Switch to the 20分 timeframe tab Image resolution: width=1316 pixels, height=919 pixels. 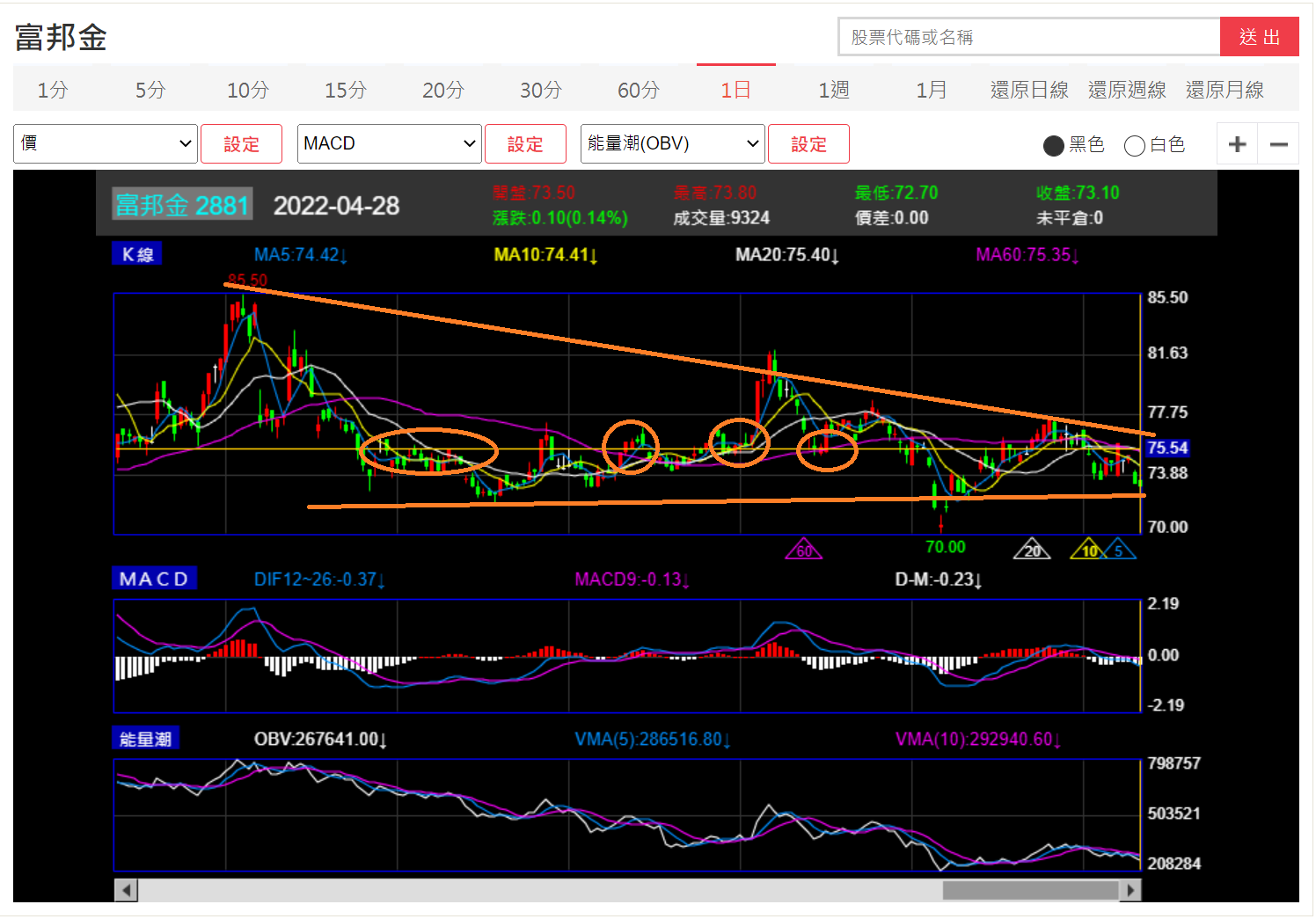tap(443, 90)
